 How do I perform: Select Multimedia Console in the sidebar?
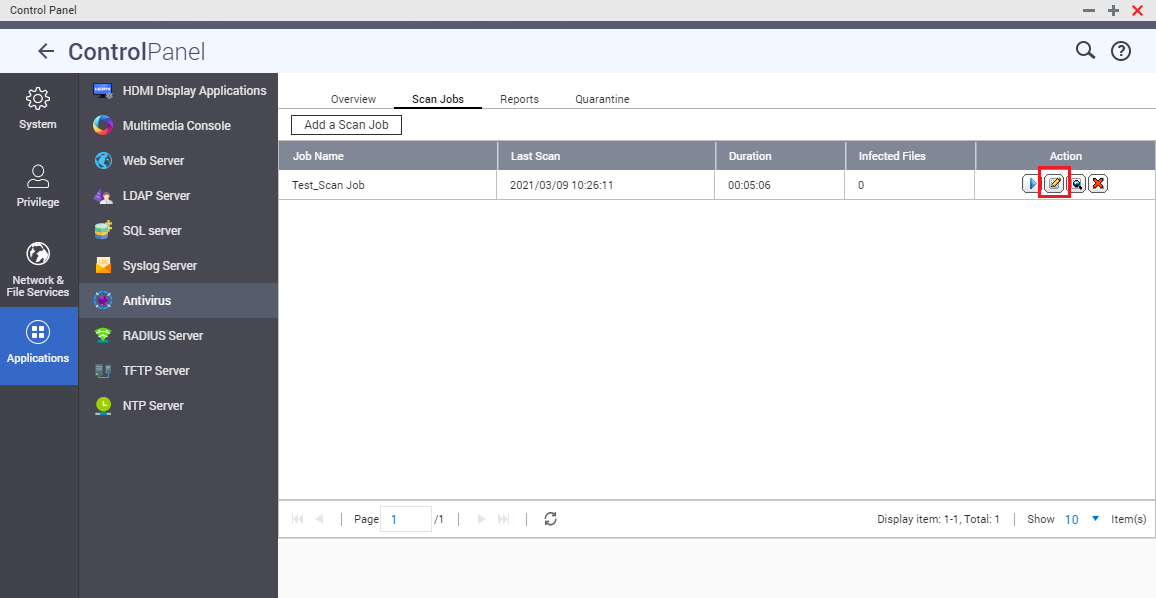[x=176, y=126]
